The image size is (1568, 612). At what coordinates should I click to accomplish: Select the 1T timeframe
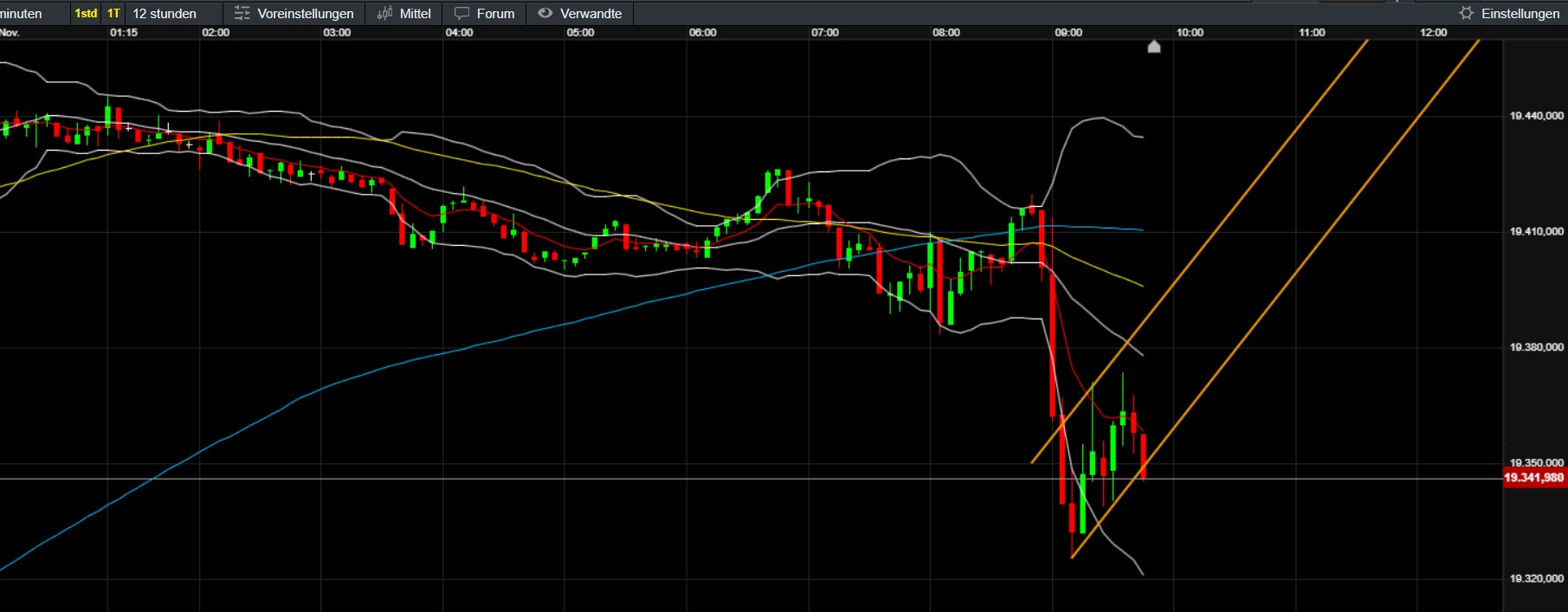point(113,13)
